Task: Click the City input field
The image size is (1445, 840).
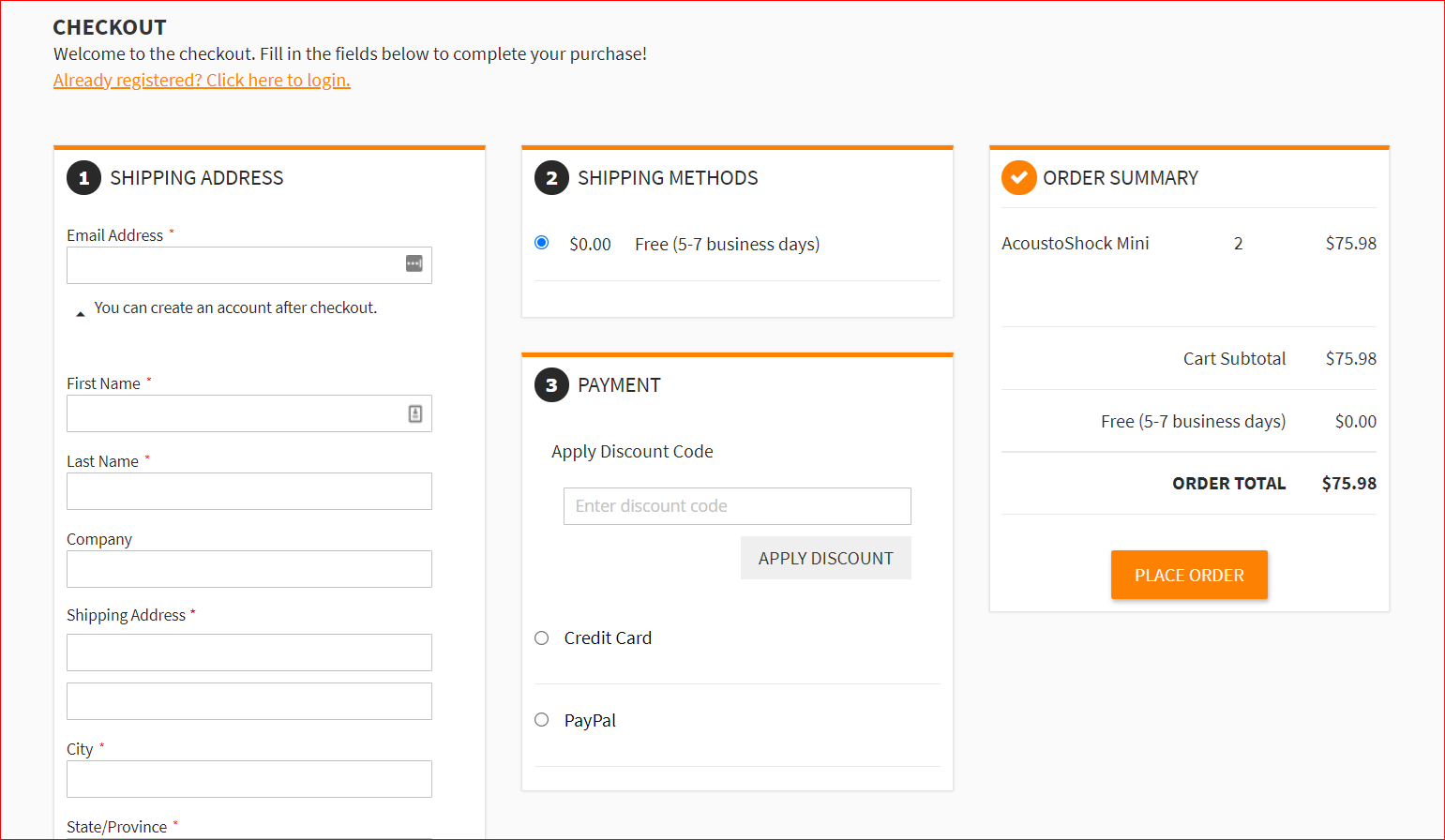Action: (248, 779)
